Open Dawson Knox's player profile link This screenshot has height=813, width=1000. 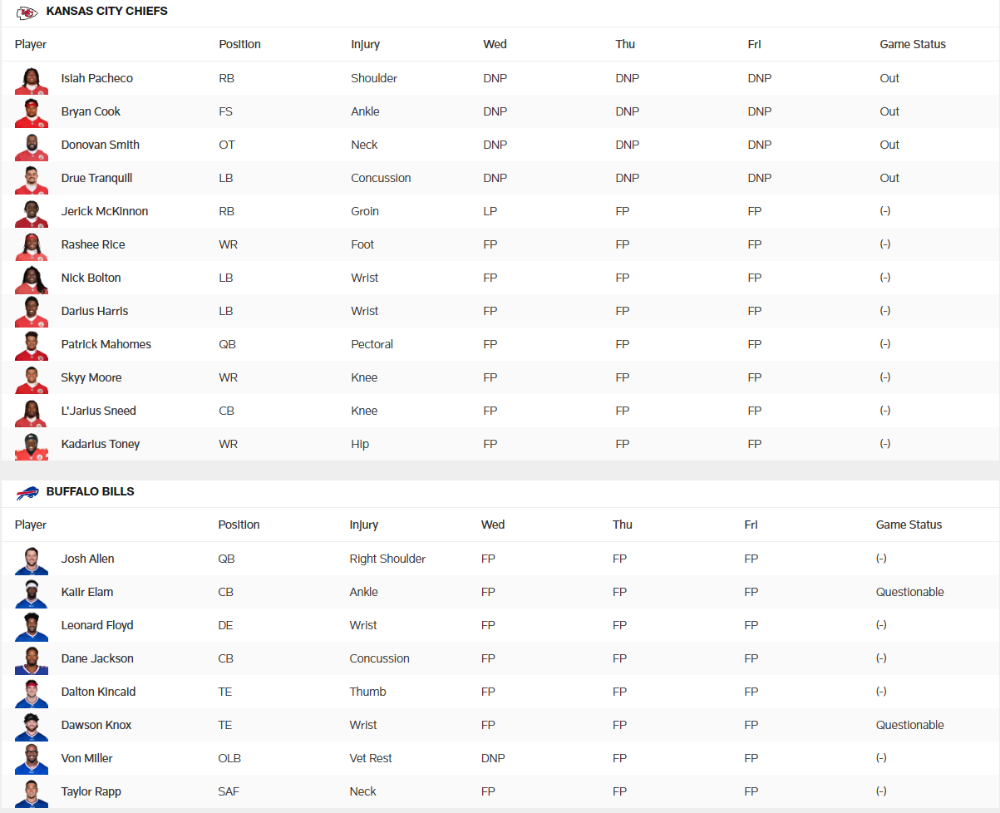click(96, 725)
